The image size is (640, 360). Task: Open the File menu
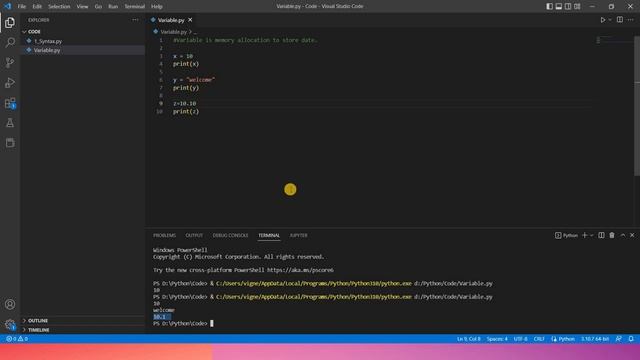point(22,7)
